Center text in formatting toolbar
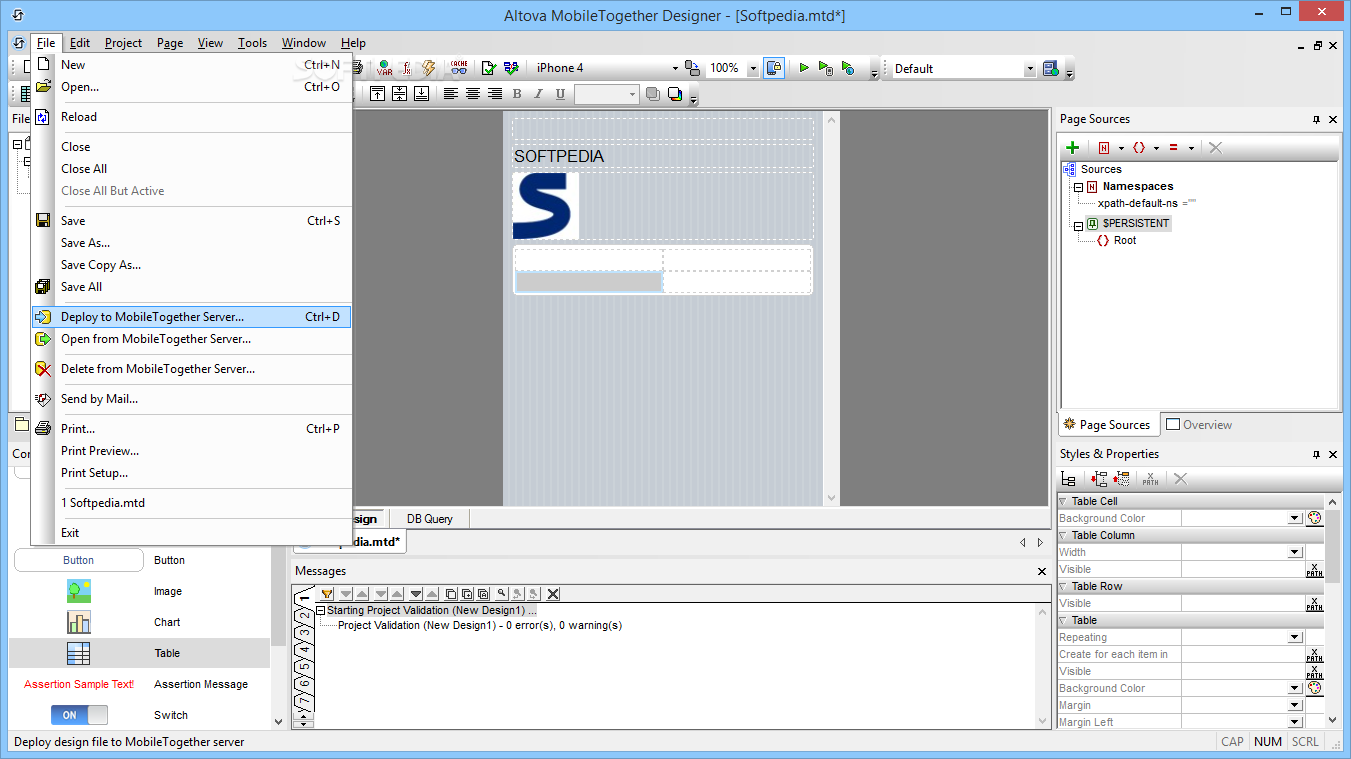Screen dimensions: 1351x759 (473, 94)
